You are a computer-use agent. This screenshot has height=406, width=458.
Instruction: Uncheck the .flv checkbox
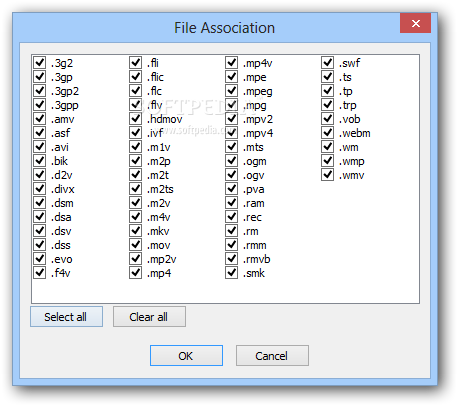(x=136, y=105)
